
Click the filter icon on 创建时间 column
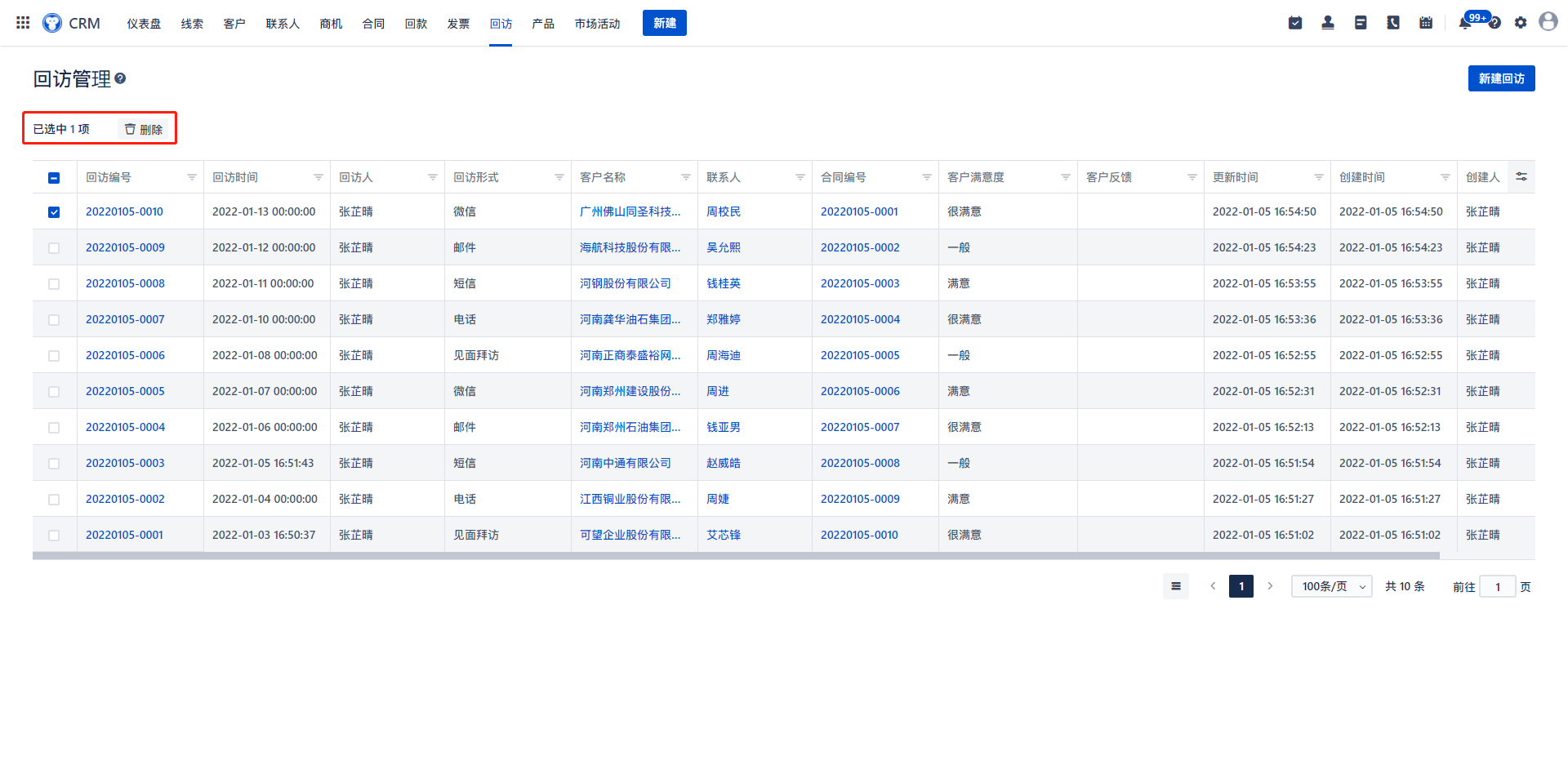(x=1445, y=177)
